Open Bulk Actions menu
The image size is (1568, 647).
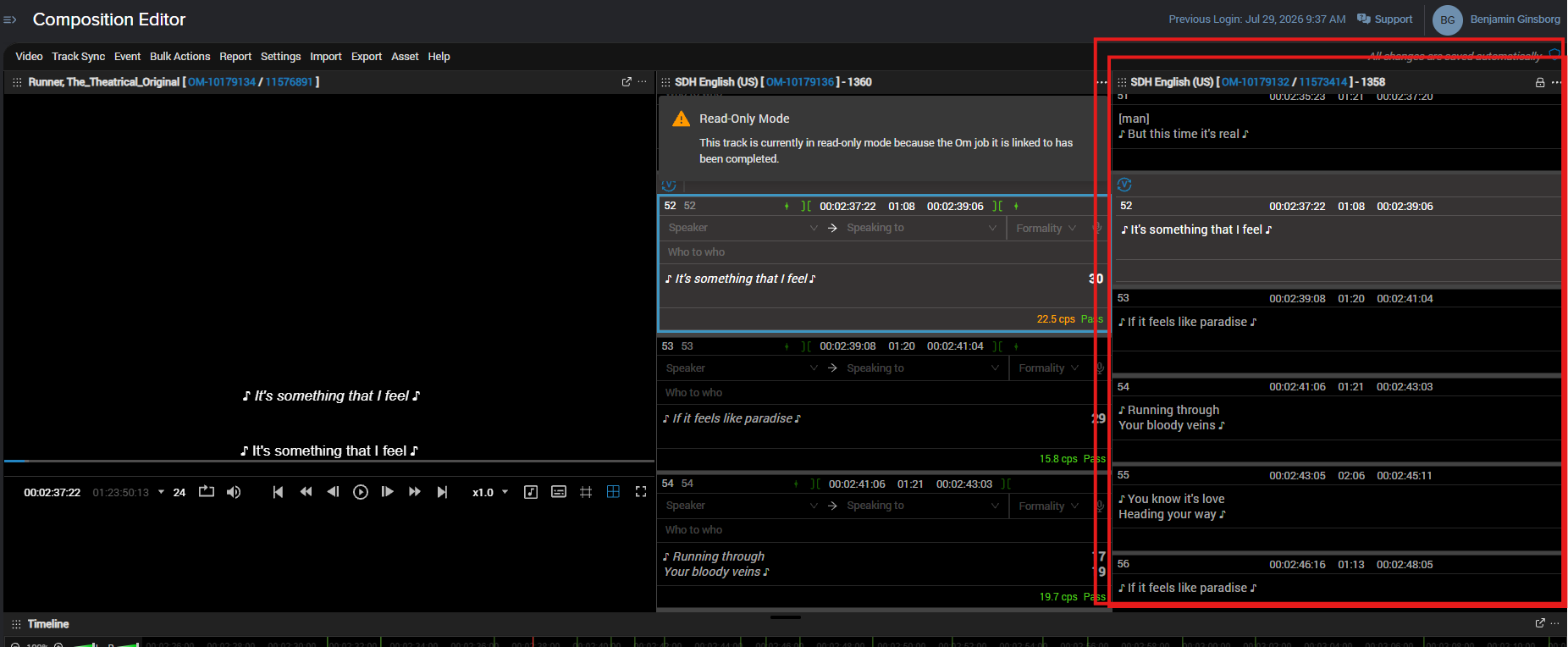[180, 57]
